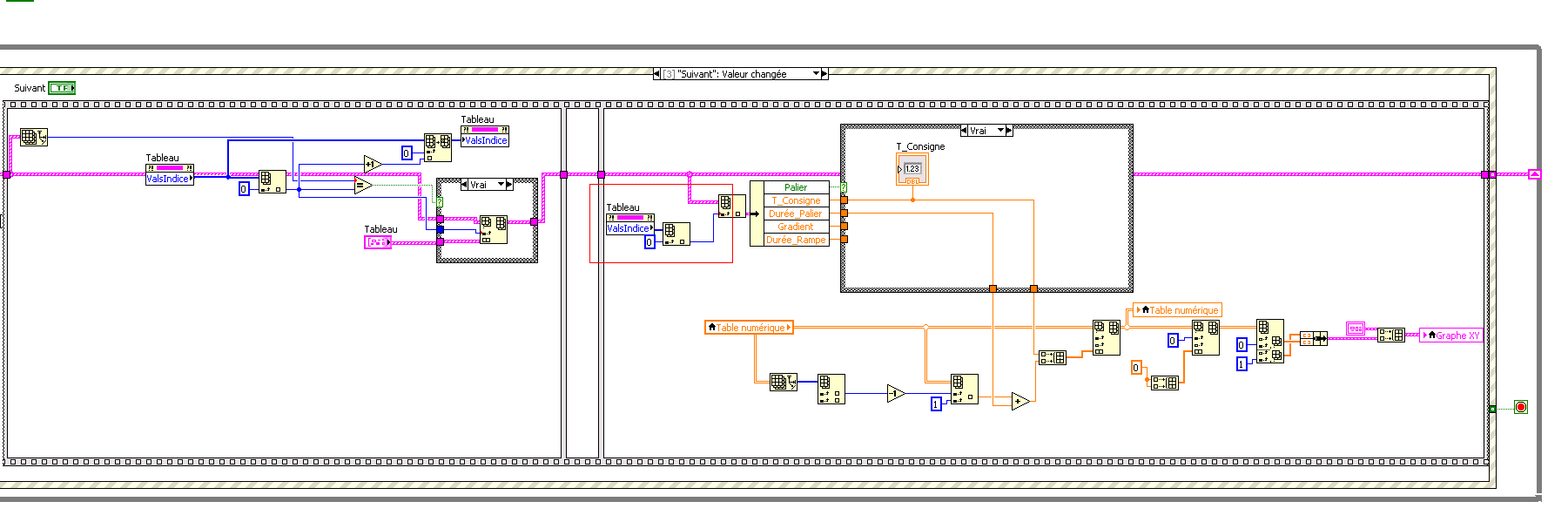This screenshot has height=522, width=1568.
Task: Click blue 0 constant on Replace Array Subset
Action: click(x=407, y=153)
